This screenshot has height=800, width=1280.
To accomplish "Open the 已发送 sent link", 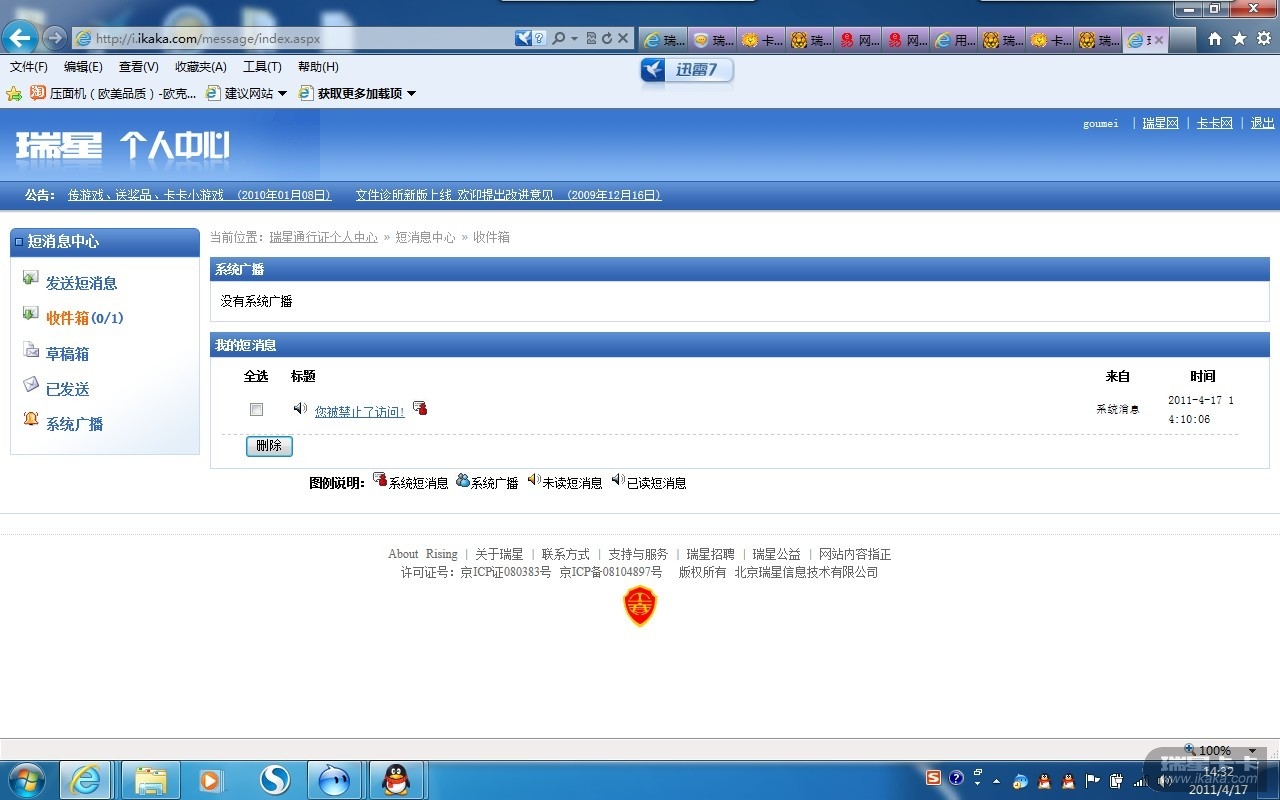I will [x=67, y=389].
